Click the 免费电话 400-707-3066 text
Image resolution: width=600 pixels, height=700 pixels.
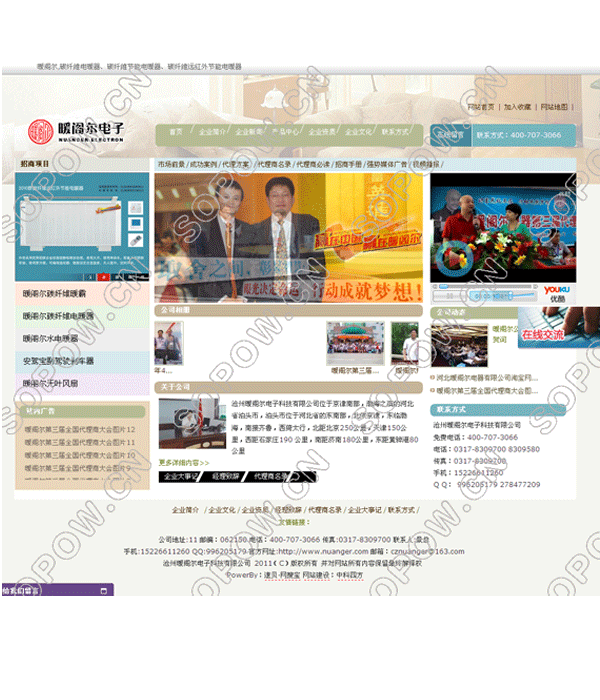pos(475,438)
